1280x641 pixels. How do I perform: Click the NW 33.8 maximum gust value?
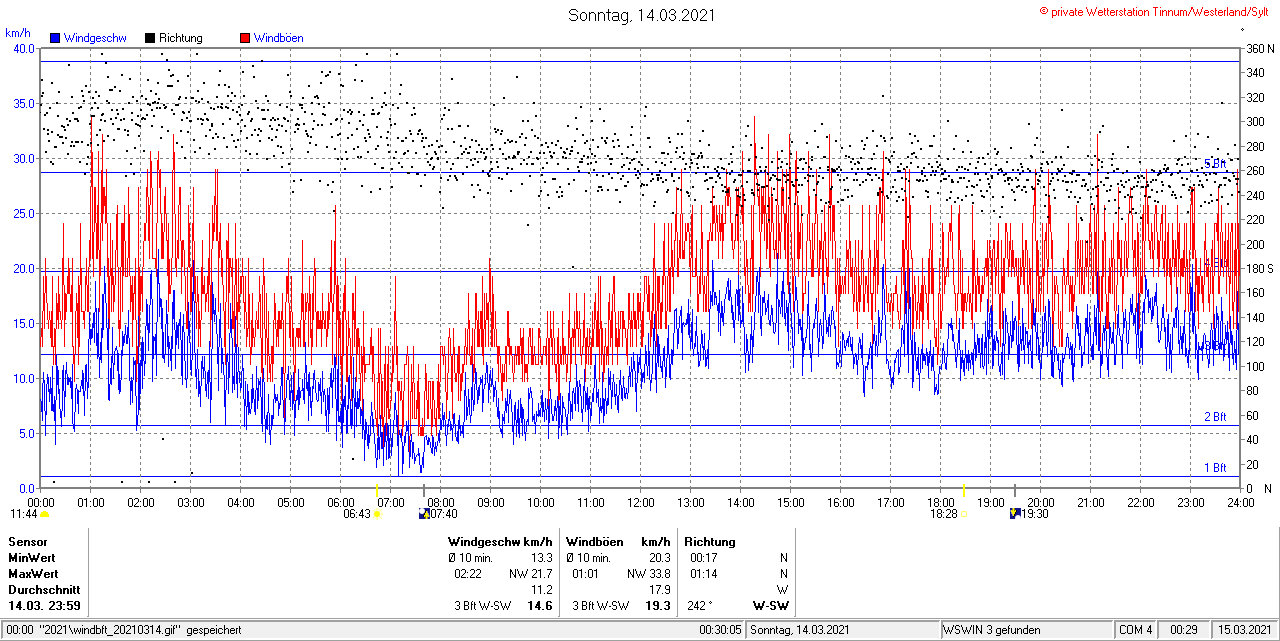(648, 574)
